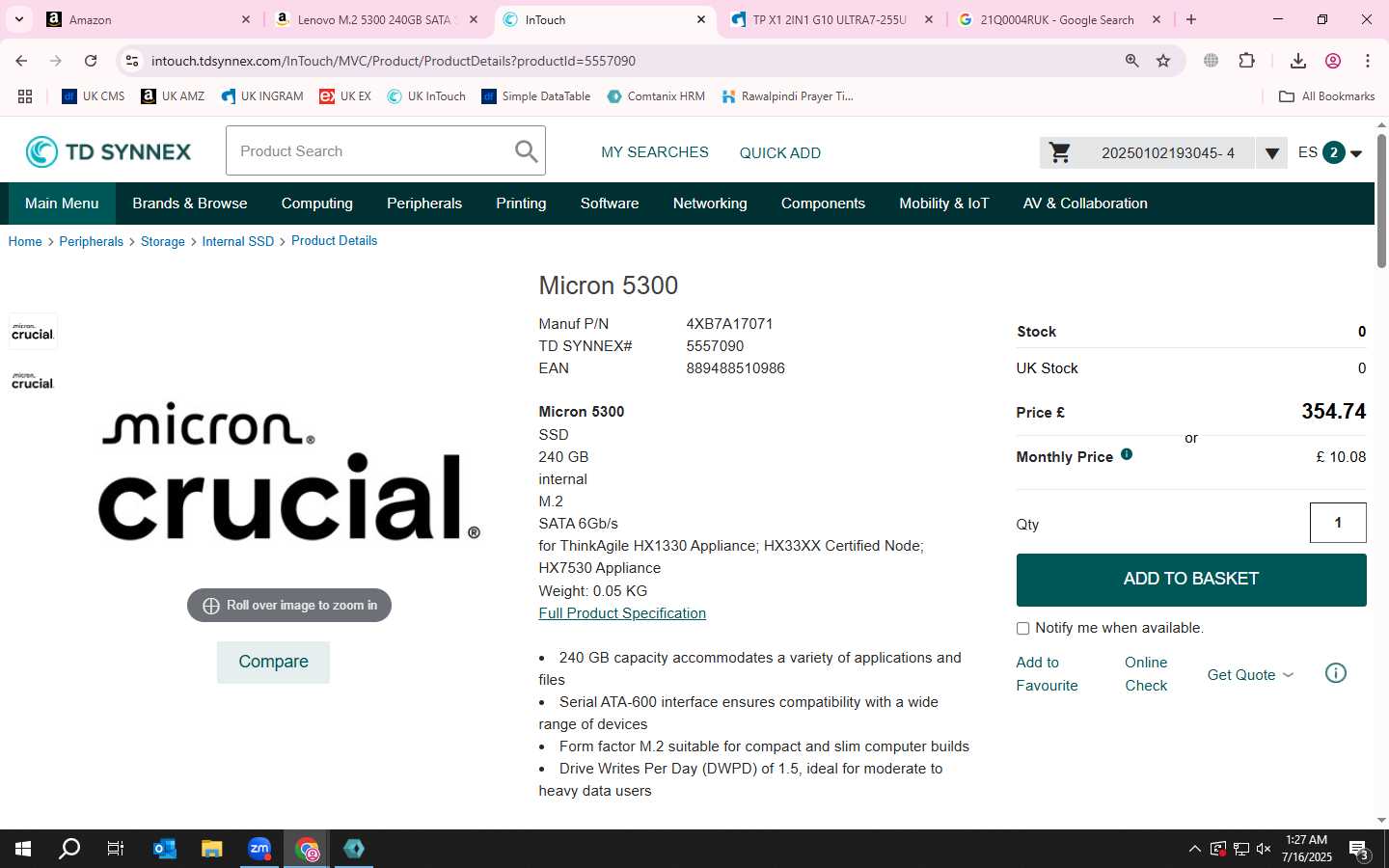This screenshot has height=868, width=1389.
Task: Open the Chrome profile icon
Action: 1333,61
